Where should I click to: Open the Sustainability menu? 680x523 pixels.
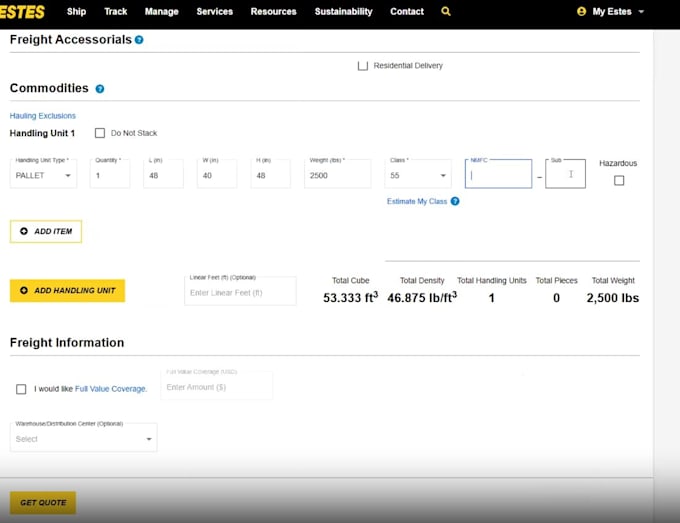click(x=343, y=12)
